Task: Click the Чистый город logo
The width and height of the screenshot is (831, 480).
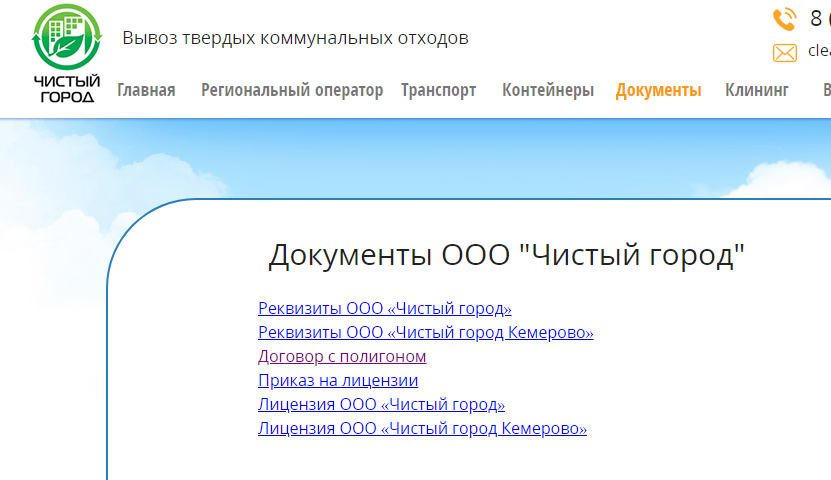Action: (67, 54)
